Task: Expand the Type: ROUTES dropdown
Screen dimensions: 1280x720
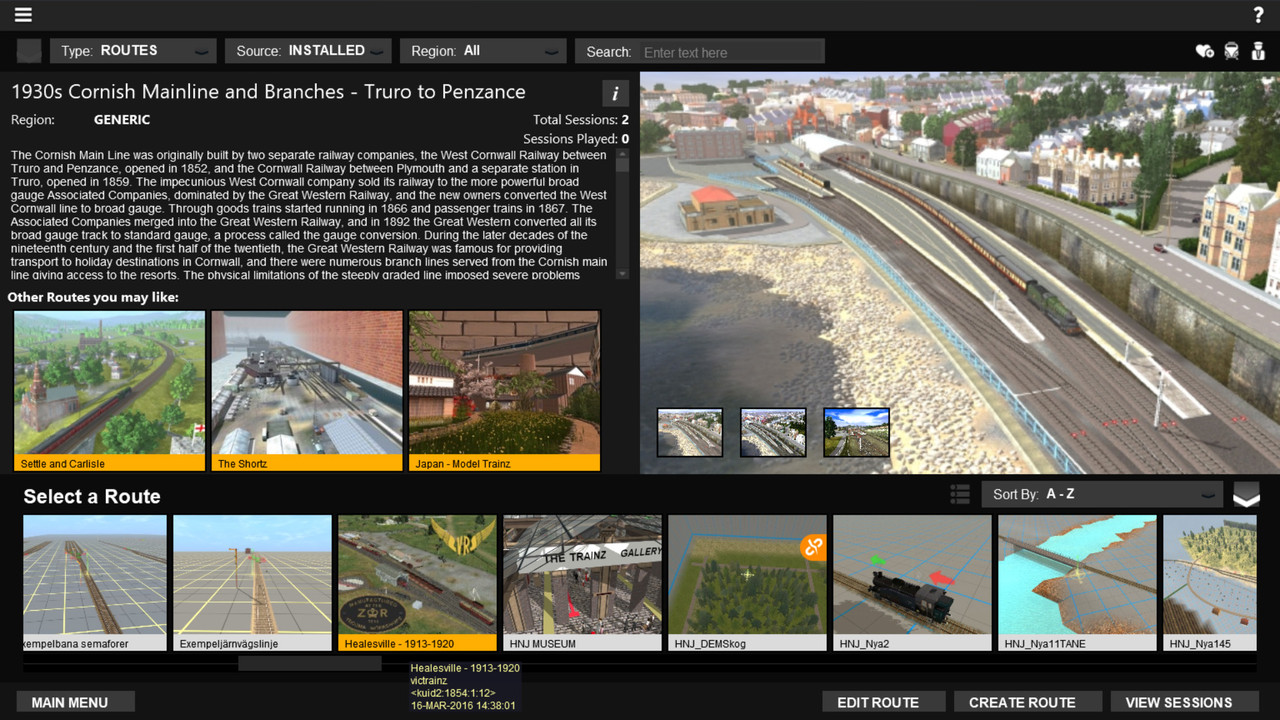Action: click(133, 51)
